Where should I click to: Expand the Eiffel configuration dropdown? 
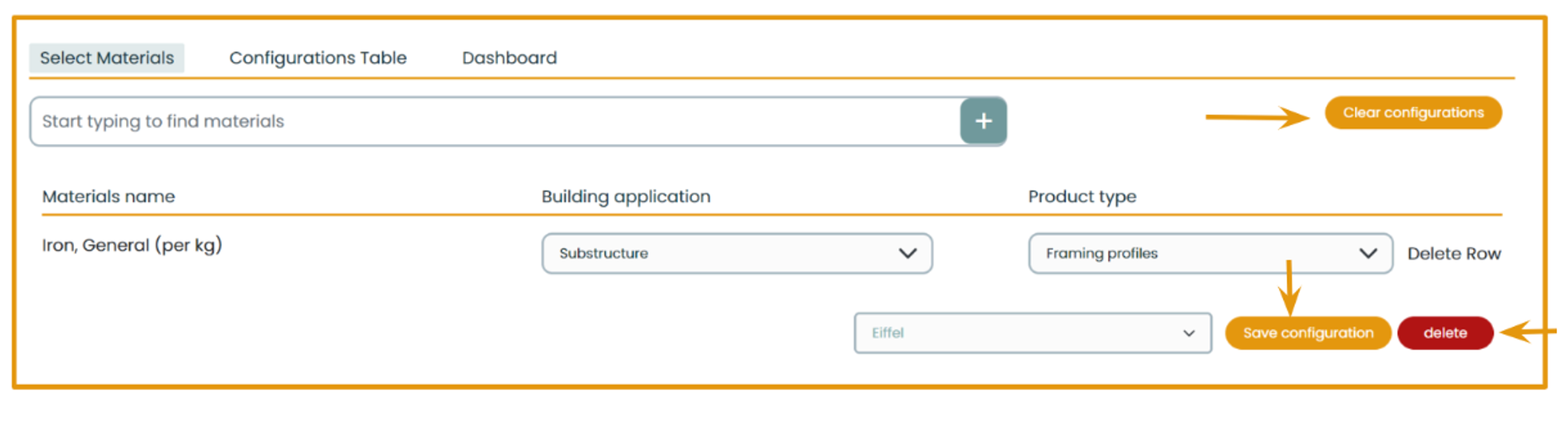1032,333
